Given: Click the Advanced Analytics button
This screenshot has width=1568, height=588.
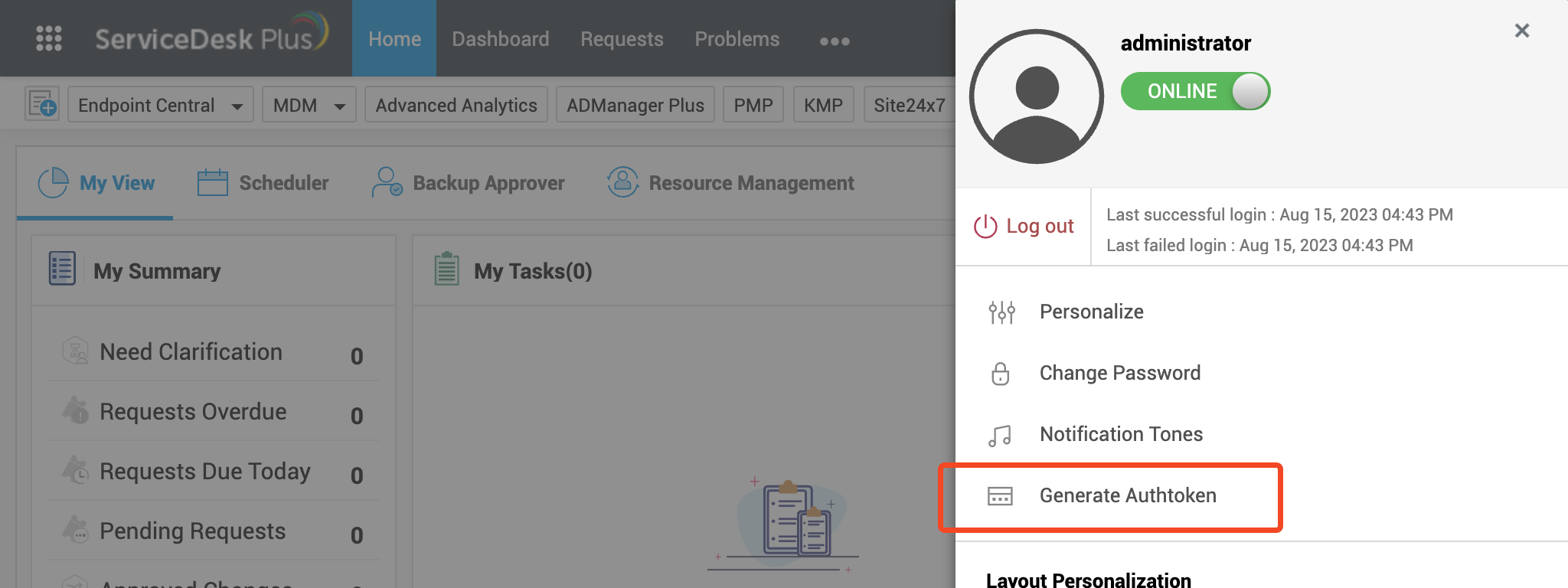Looking at the screenshot, I should (x=456, y=105).
